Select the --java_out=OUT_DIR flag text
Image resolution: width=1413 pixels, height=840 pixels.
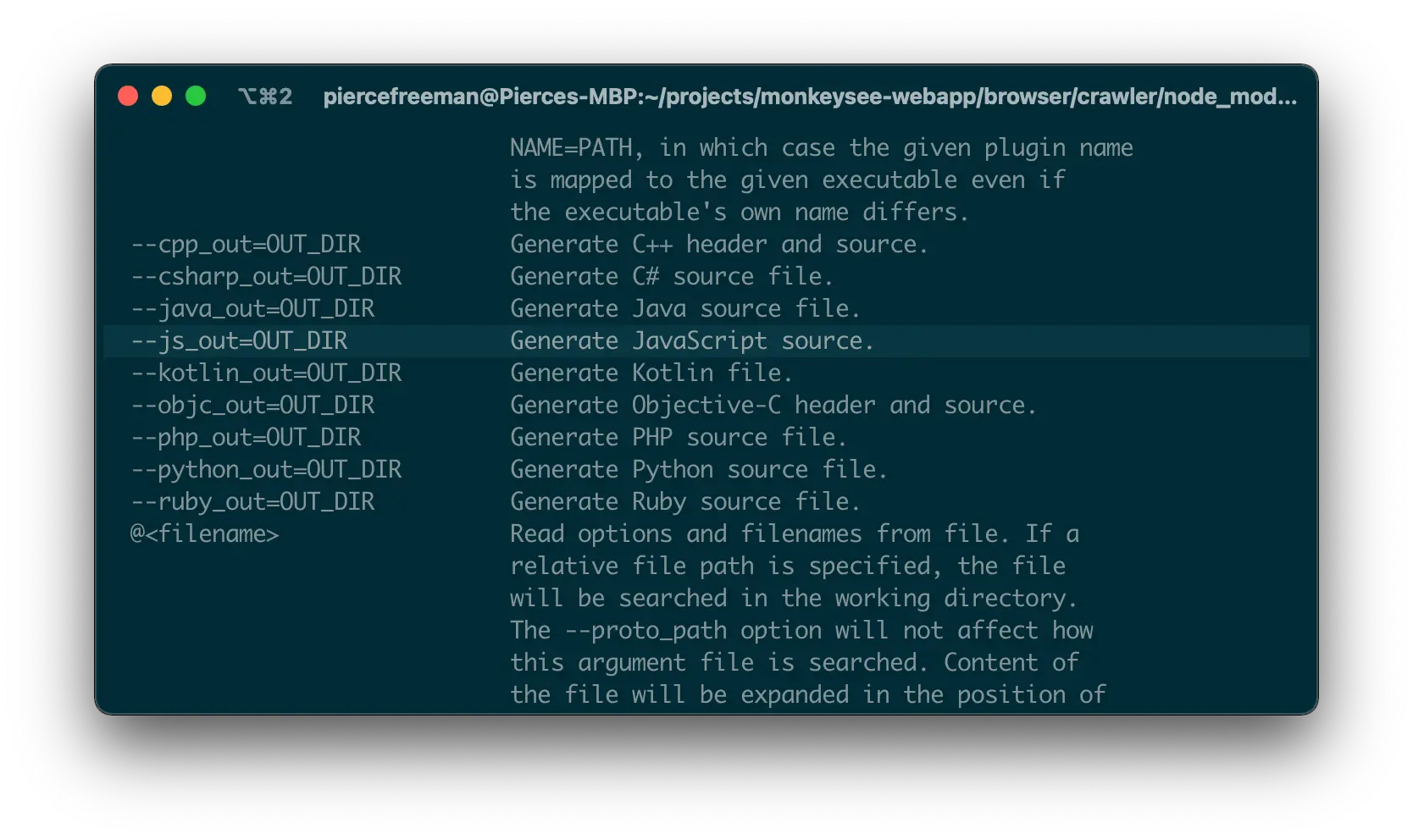tap(253, 308)
